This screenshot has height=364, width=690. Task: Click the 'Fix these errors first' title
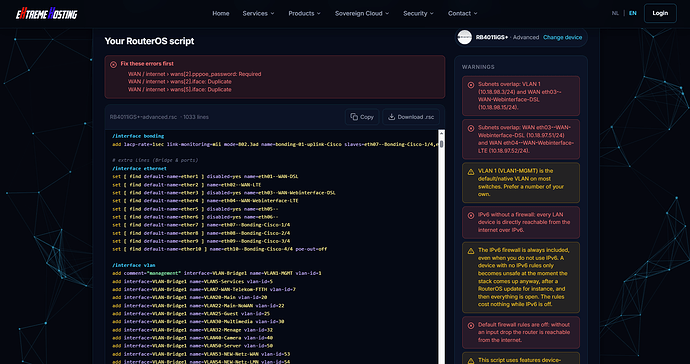(x=147, y=64)
